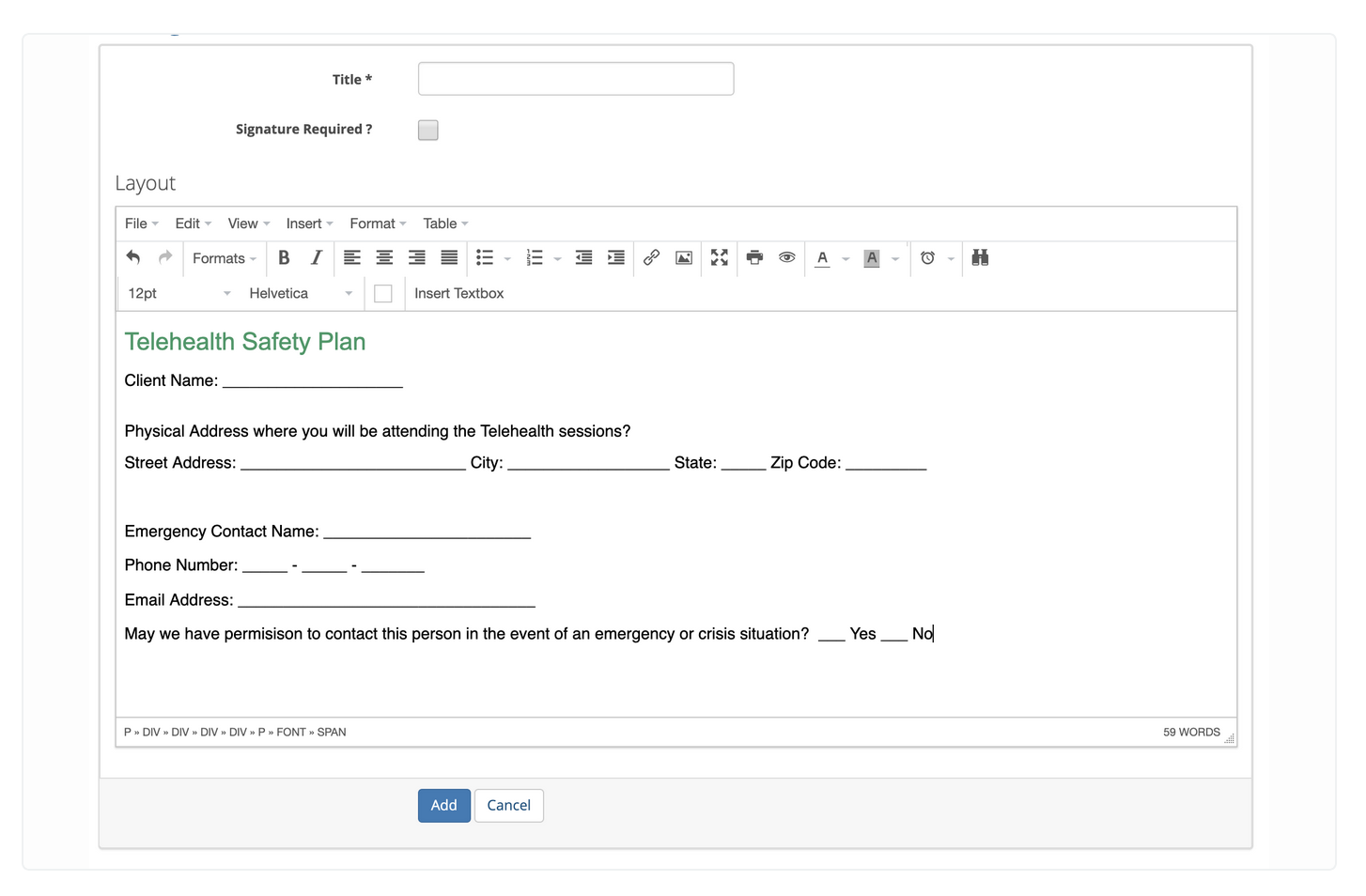Insert date/time with clock icon

(927, 257)
